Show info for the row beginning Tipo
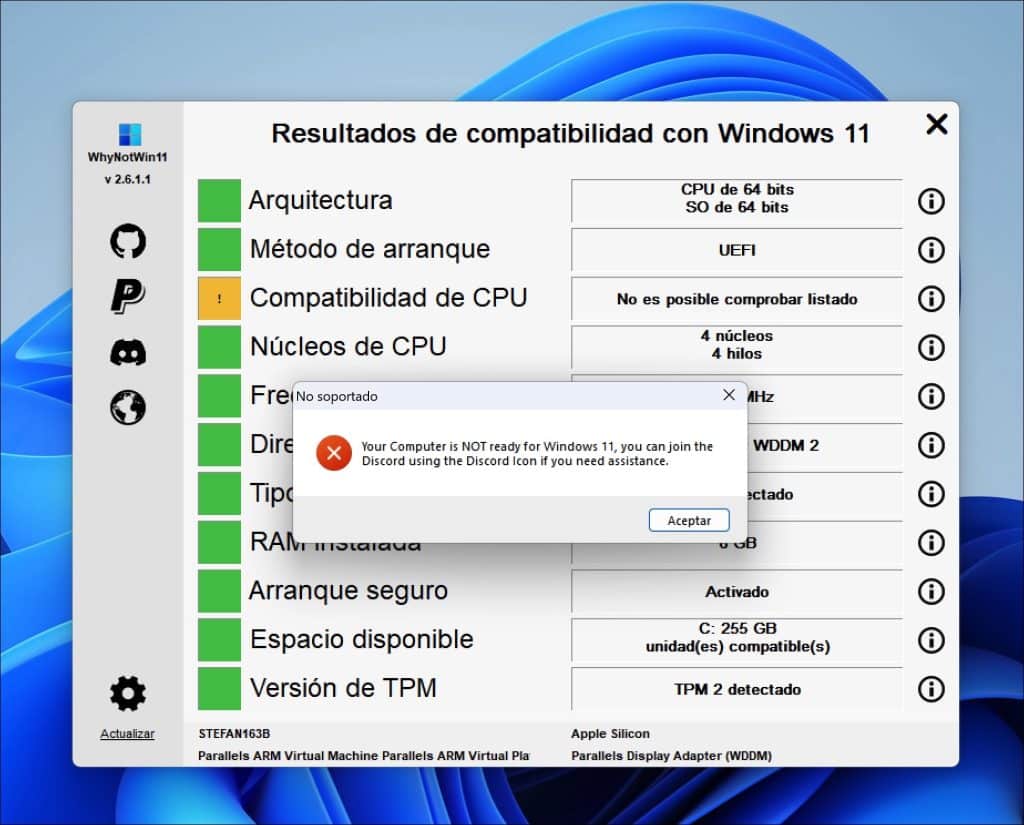The image size is (1024, 825). coord(931,494)
